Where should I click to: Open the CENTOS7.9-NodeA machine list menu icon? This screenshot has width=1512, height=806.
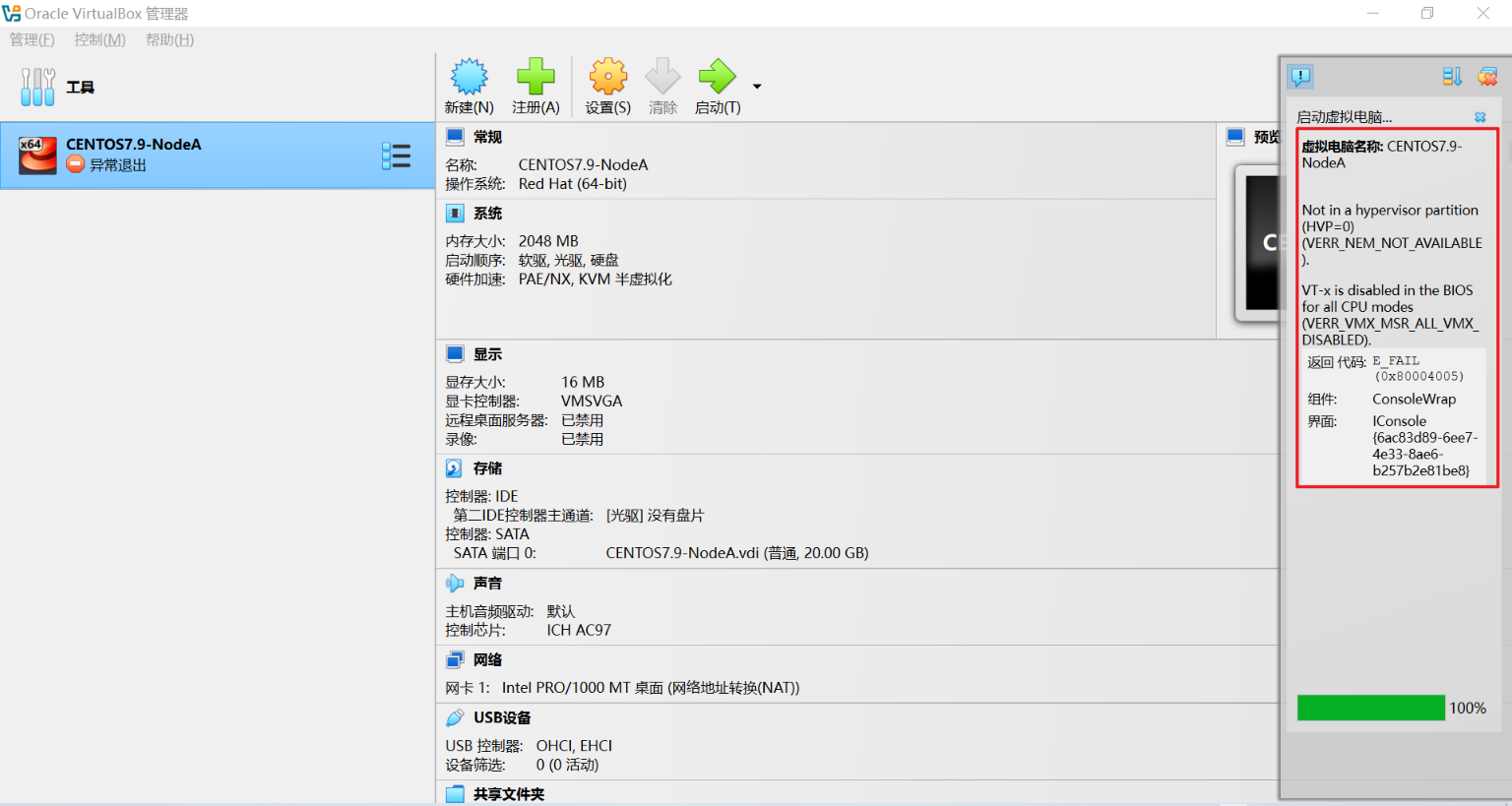[x=396, y=155]
